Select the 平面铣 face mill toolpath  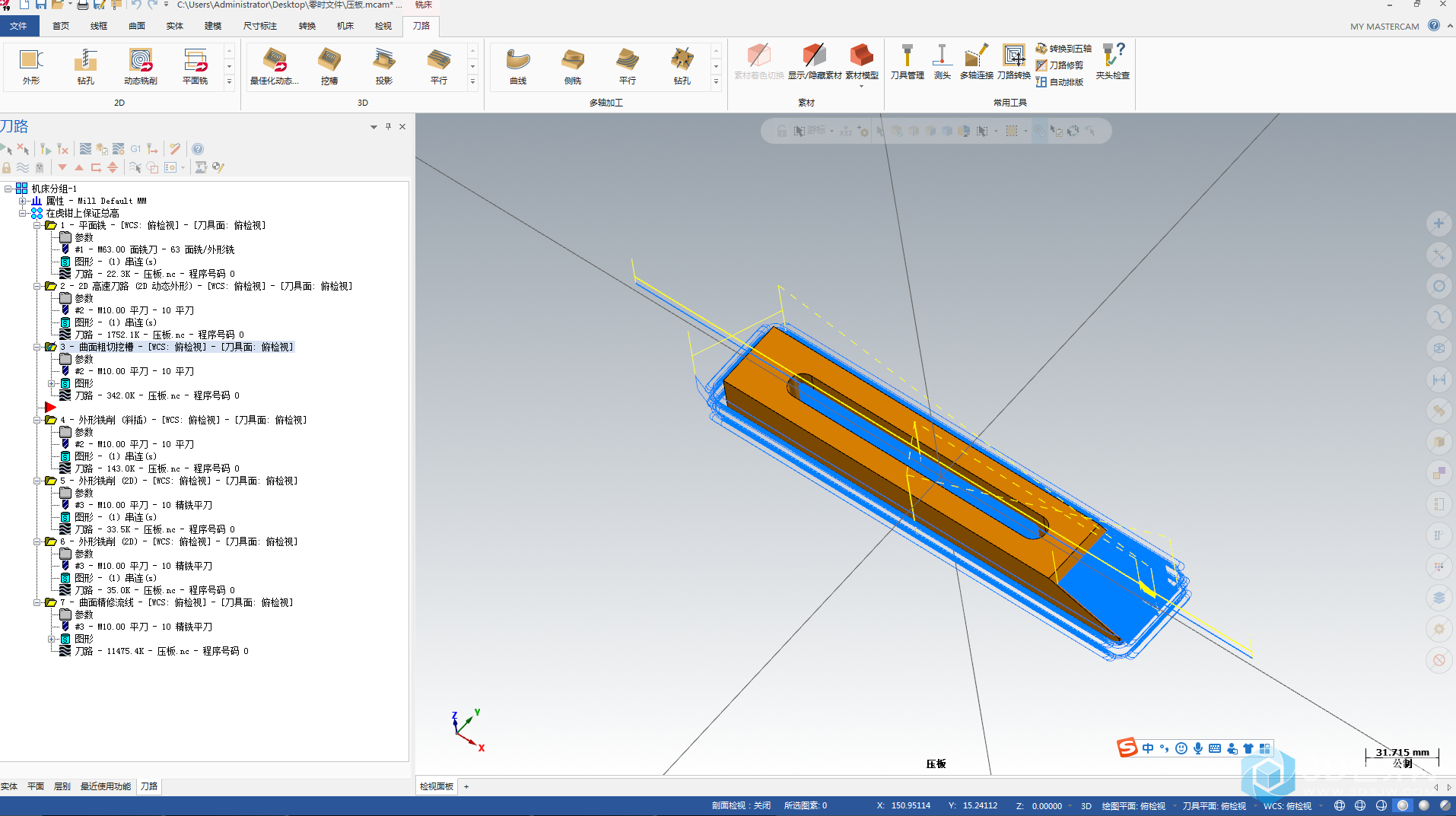pos(196,66)
